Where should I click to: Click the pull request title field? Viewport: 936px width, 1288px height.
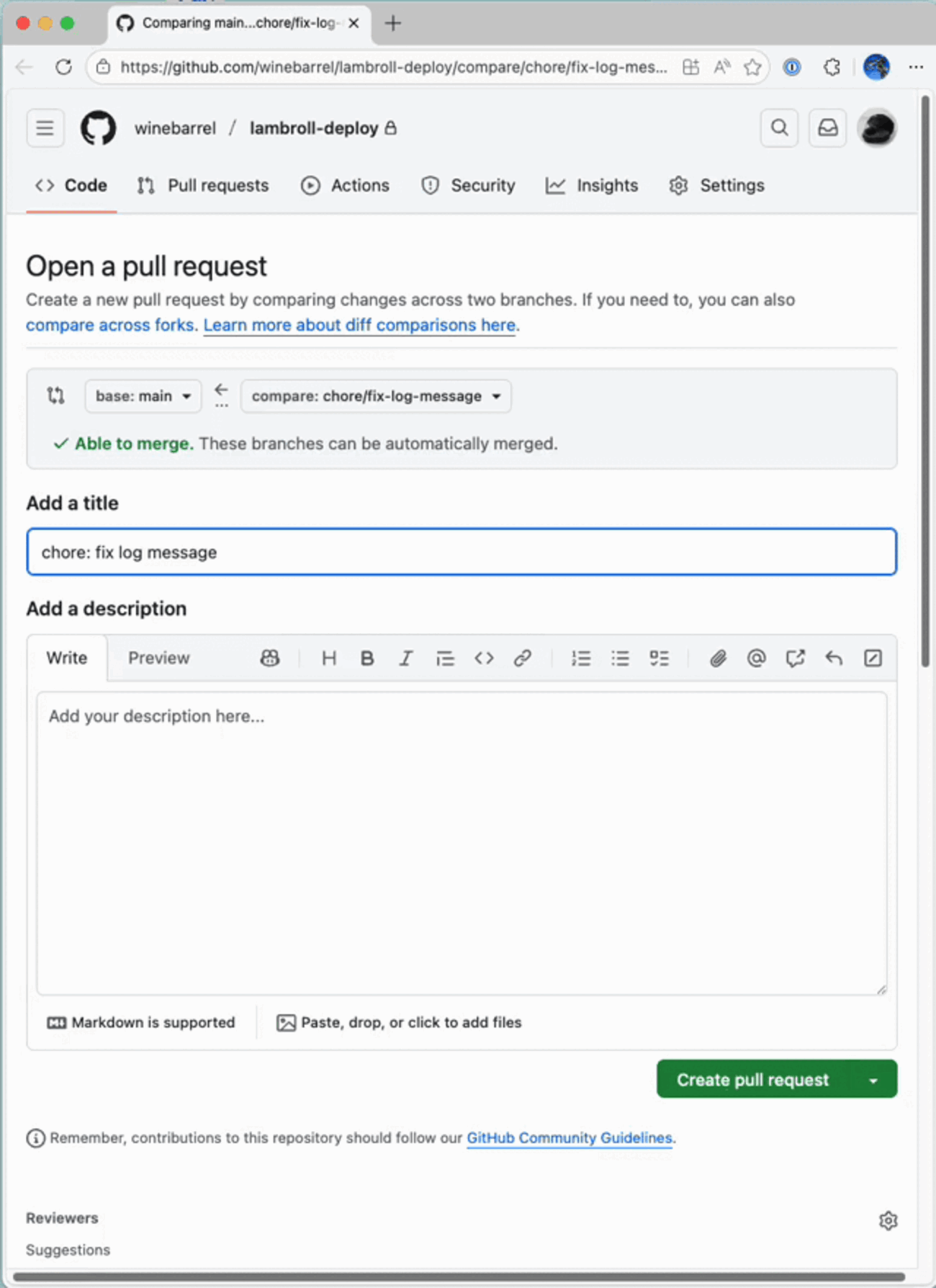tap(462, 552)
